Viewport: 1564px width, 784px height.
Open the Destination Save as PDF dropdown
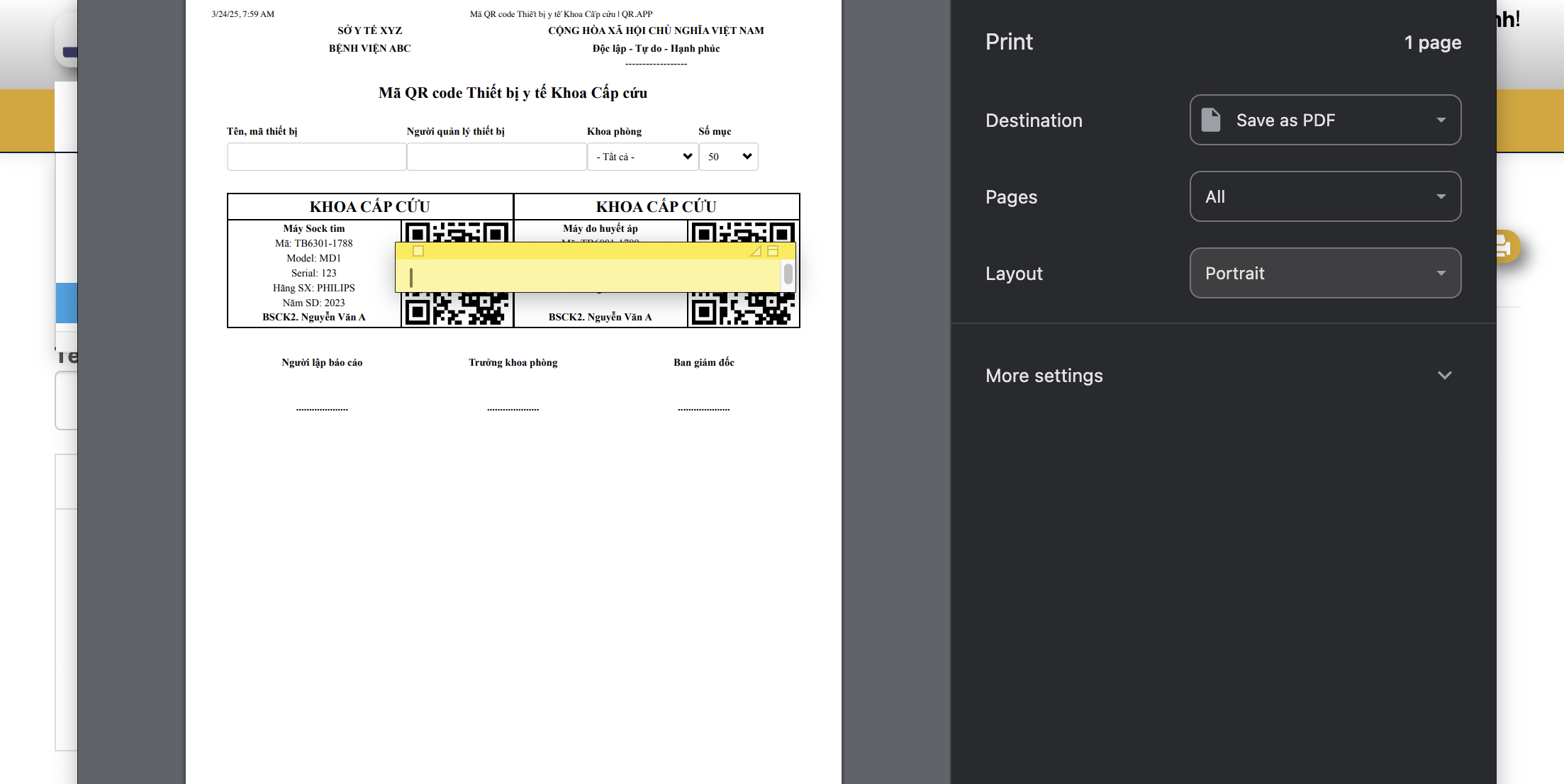[x=1325, y=120]
